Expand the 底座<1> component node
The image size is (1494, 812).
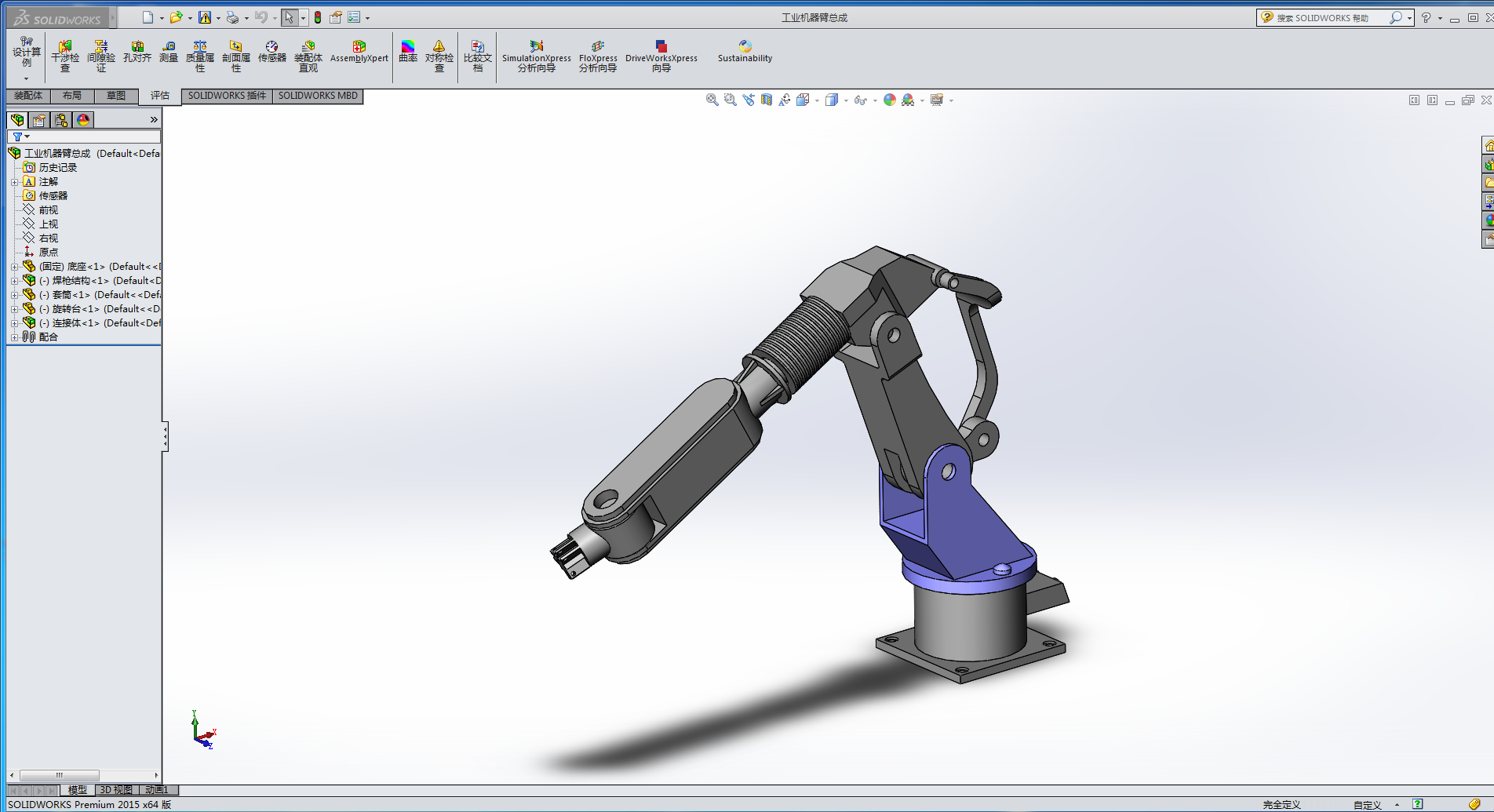click(x=14, y=267)
